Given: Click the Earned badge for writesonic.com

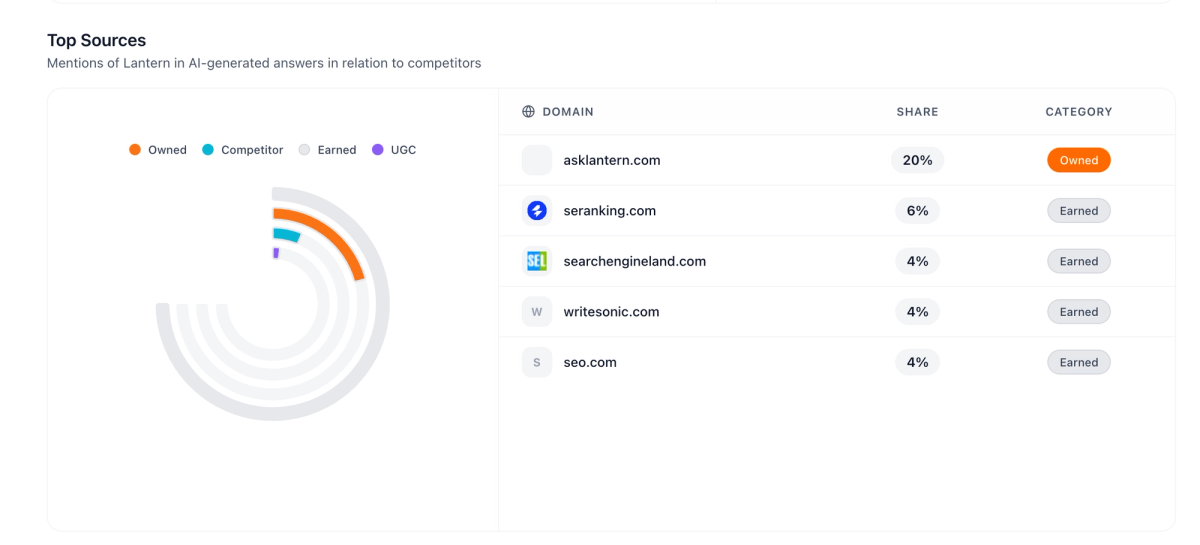Looking at the screenshot, I should (x=1079, y=312).
